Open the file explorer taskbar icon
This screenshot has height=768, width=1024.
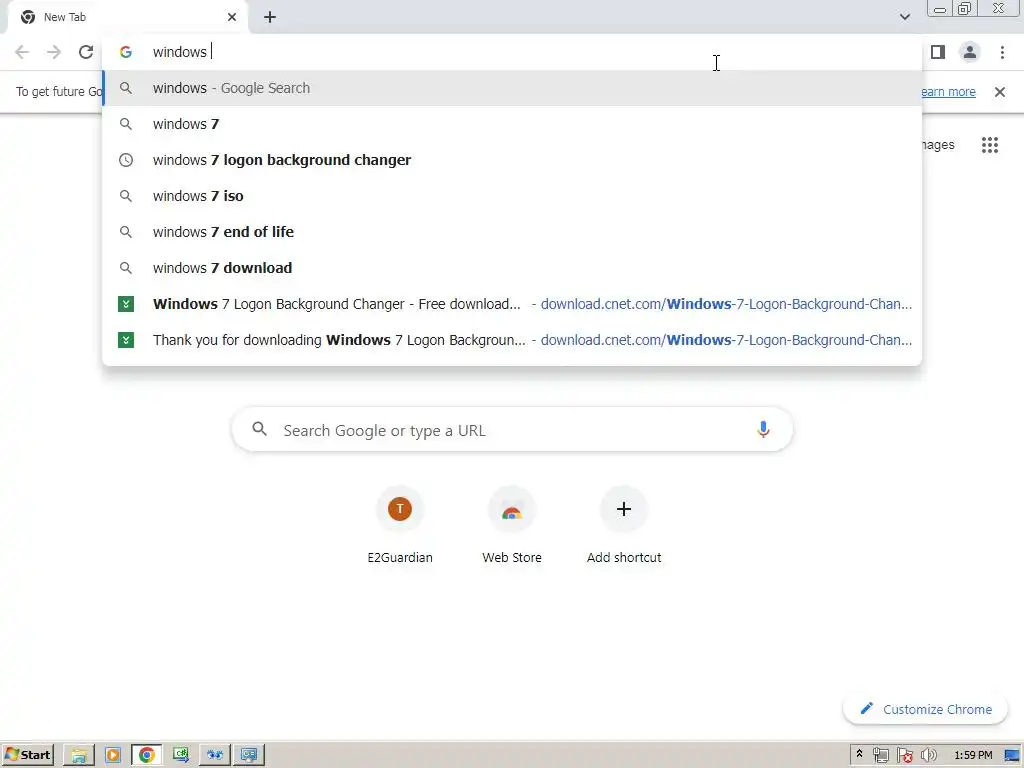[79, 756]
